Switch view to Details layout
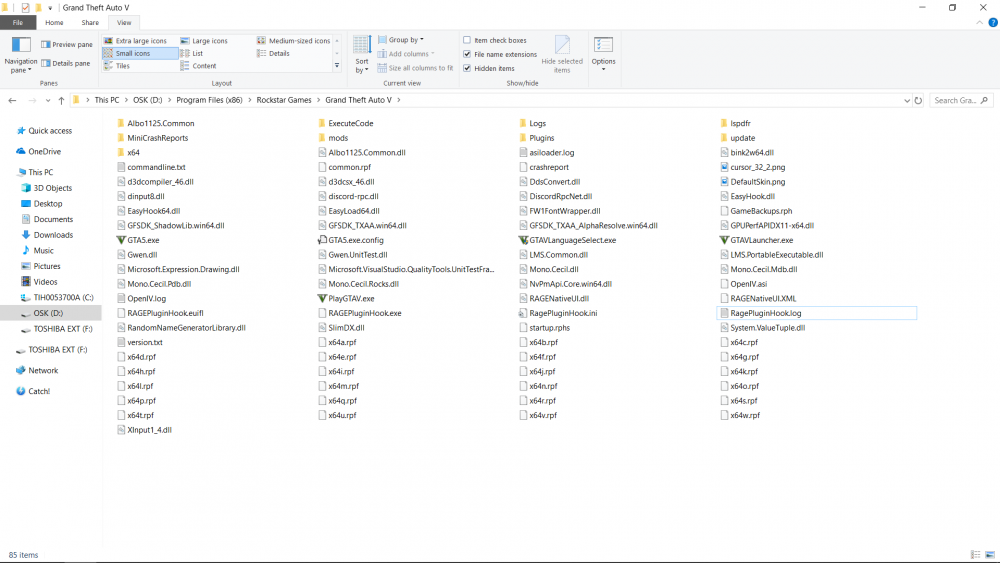 coord(273,54)
